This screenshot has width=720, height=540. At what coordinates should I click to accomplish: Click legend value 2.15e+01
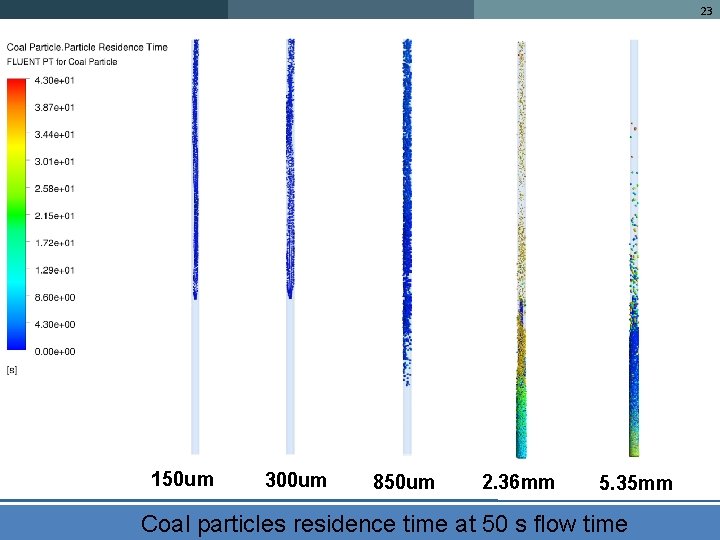tap(54, 216)
